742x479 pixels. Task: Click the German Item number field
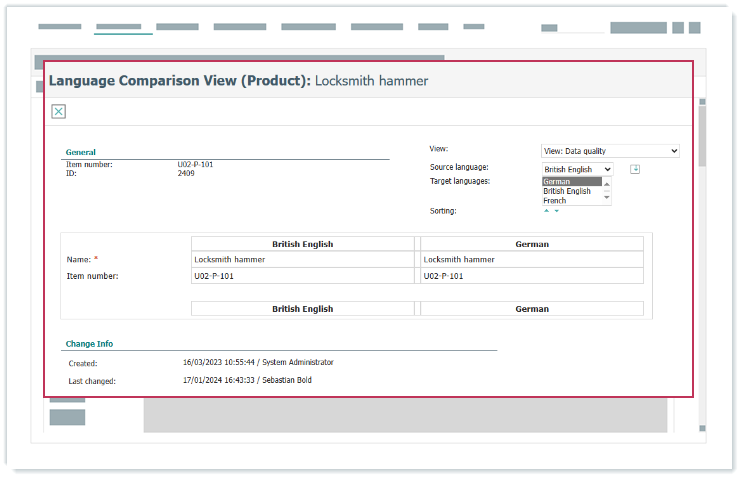531,276
